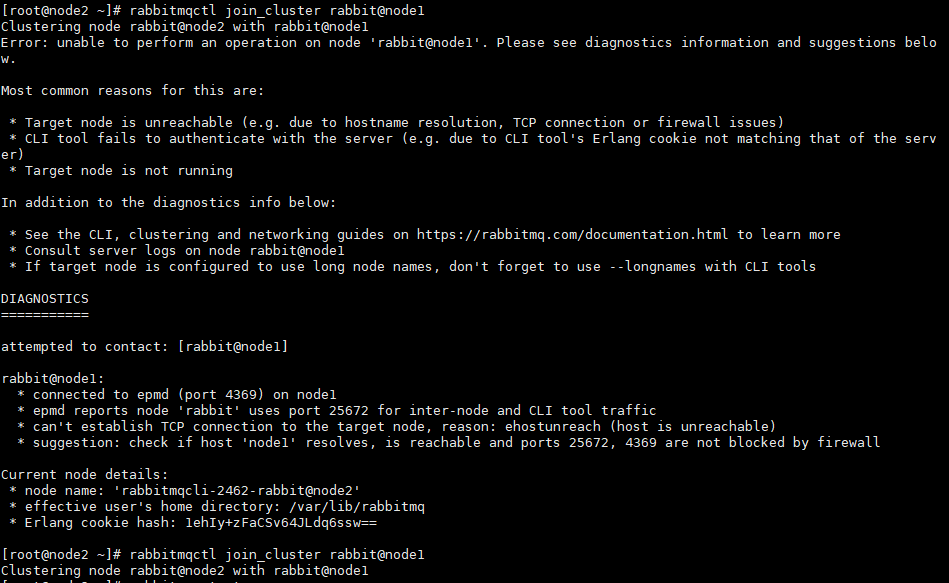Image resolution: width=949 pixels, height=583 pixels.
Task: Click the 'Most common reasons' line
Action: pyautogui.click(x=132, y=90)
